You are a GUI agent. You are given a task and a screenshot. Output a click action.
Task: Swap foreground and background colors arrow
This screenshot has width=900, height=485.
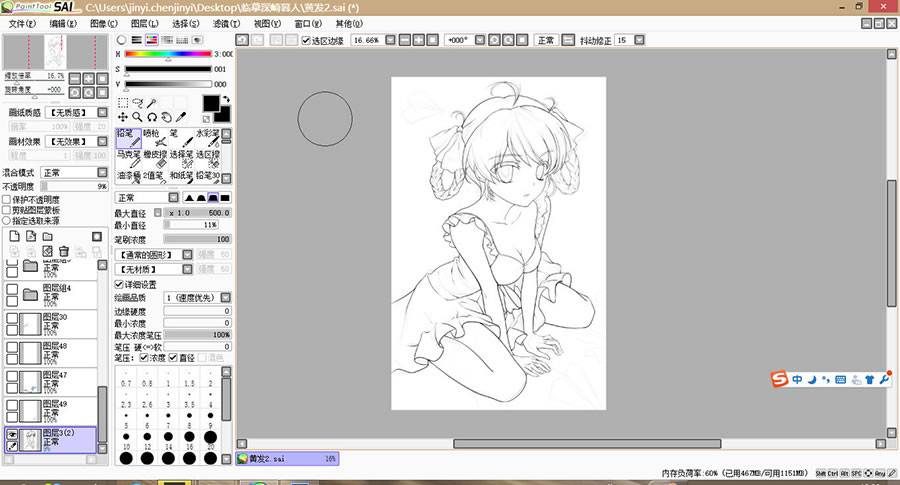226,99
